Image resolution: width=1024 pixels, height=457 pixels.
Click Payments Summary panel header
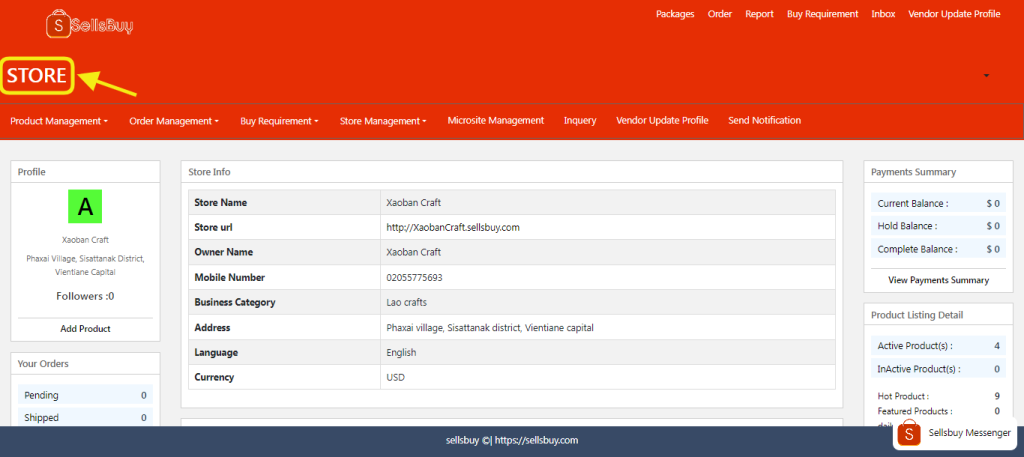click(938, 172)
